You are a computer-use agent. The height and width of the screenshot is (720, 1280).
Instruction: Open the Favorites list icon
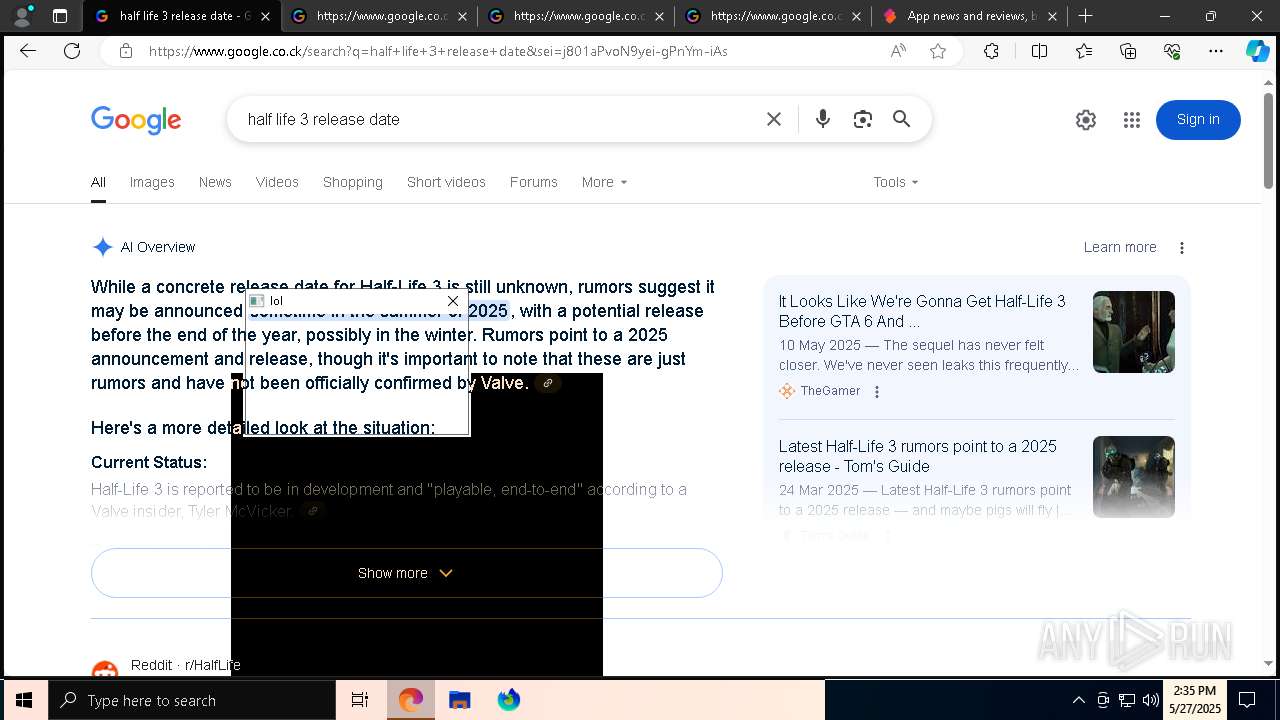tap(1084, 51)
